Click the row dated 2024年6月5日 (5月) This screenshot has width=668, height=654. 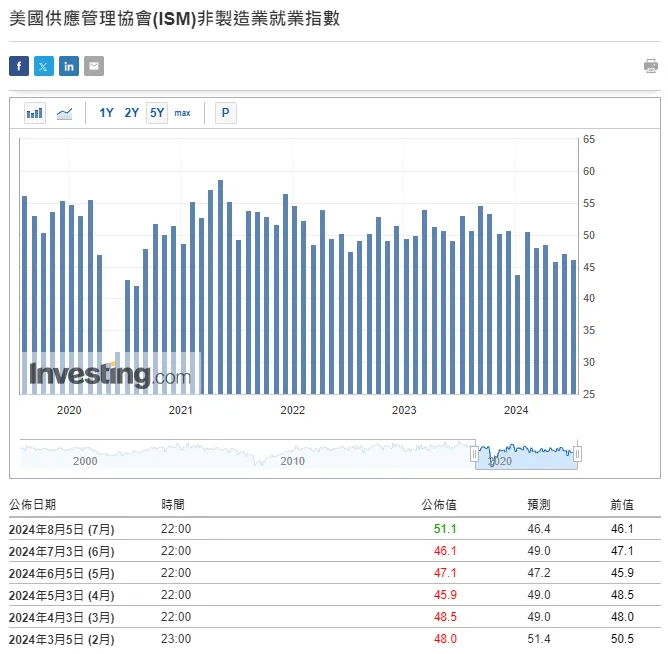334,573
